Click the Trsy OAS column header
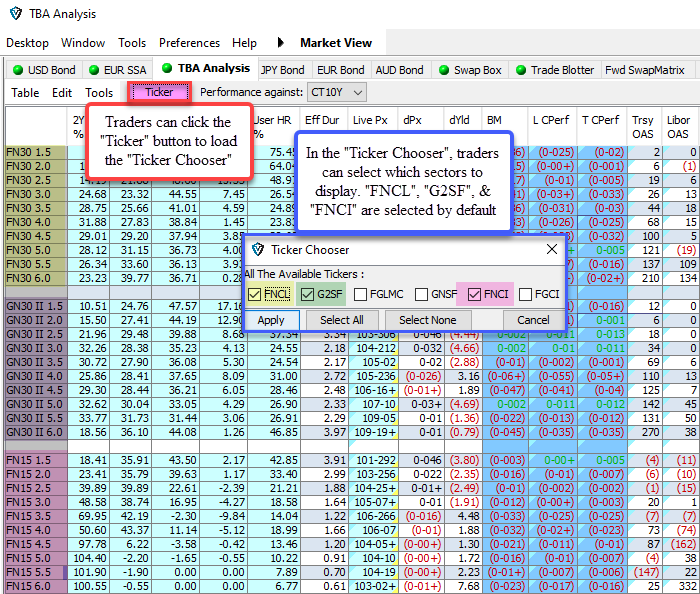Viewport: 700px width, 594px height. pos(642,127)
